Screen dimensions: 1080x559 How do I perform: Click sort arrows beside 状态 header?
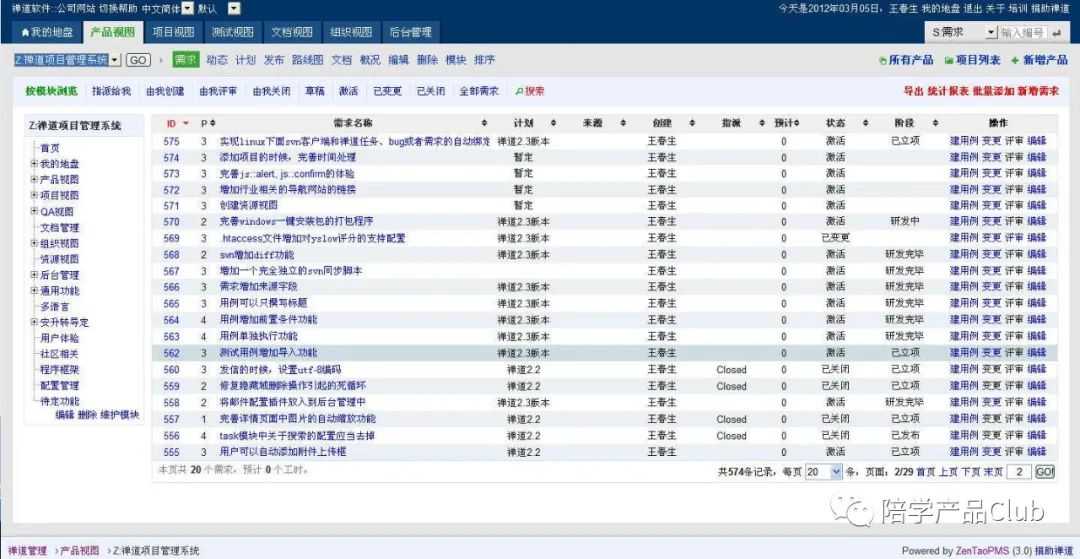(866, 123)
